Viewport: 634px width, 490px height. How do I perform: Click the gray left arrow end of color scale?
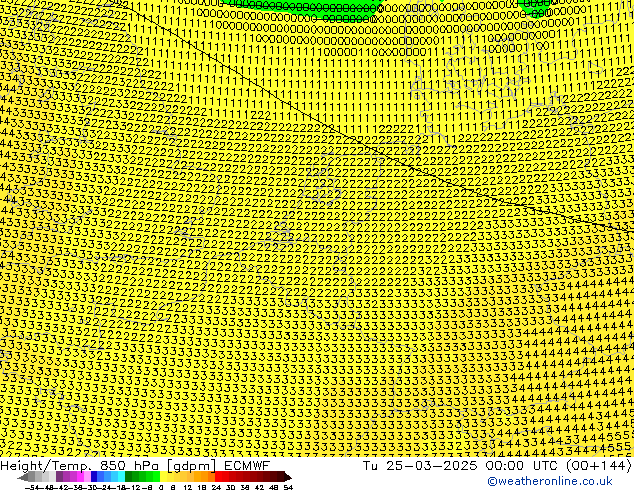click(x=22, y=477)
